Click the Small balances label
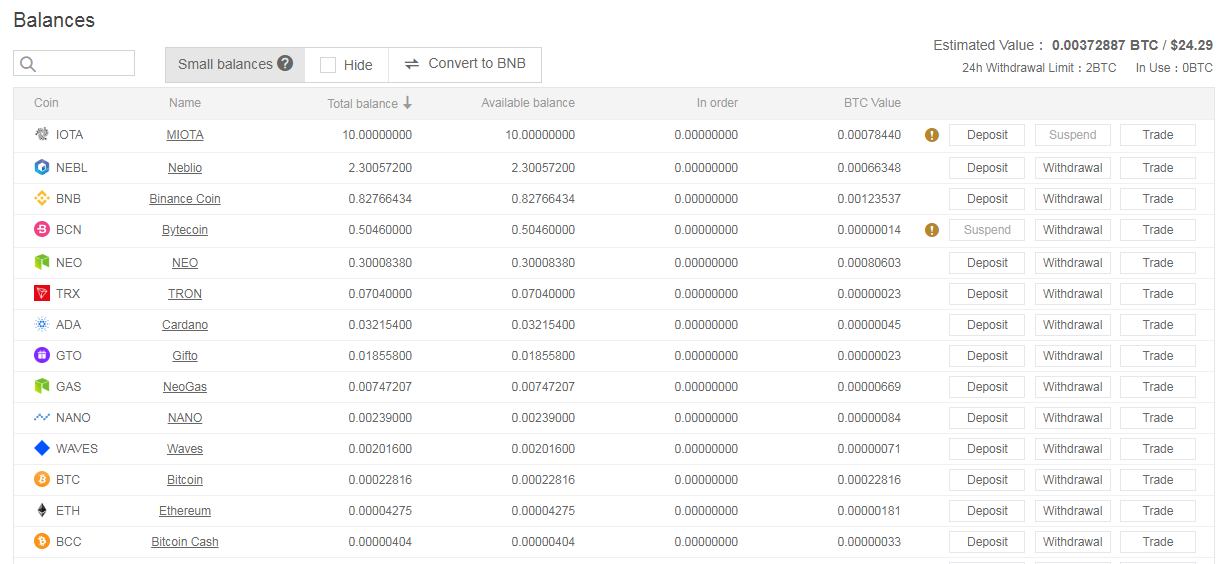This screenshot has width=1228, height=564. (x=225, y=64)
